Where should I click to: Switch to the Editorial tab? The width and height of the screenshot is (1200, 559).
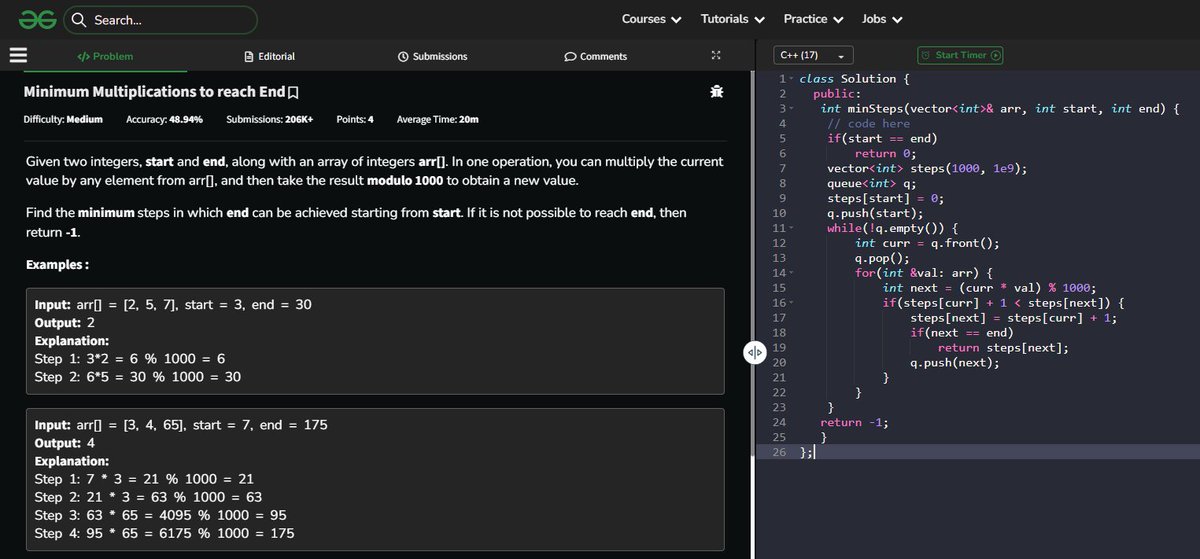(270, 56)
